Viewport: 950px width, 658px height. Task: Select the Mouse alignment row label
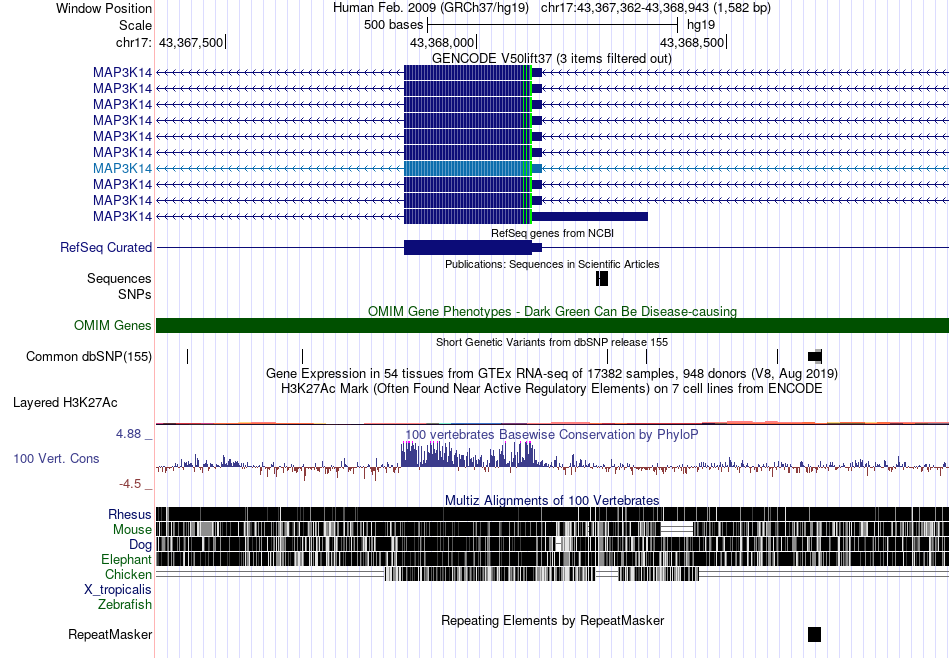tap(132, 530)
